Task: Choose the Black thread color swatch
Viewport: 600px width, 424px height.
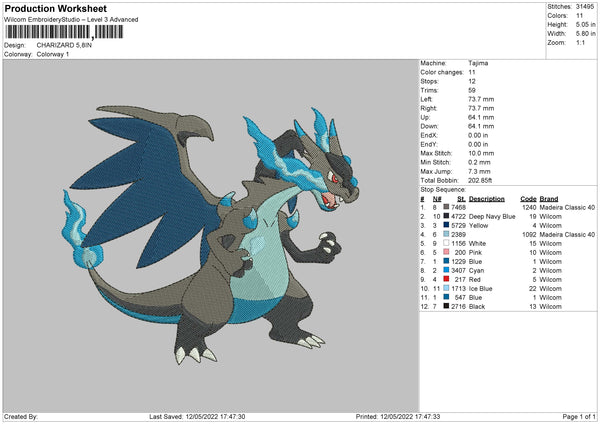Action: coord(446,306)
